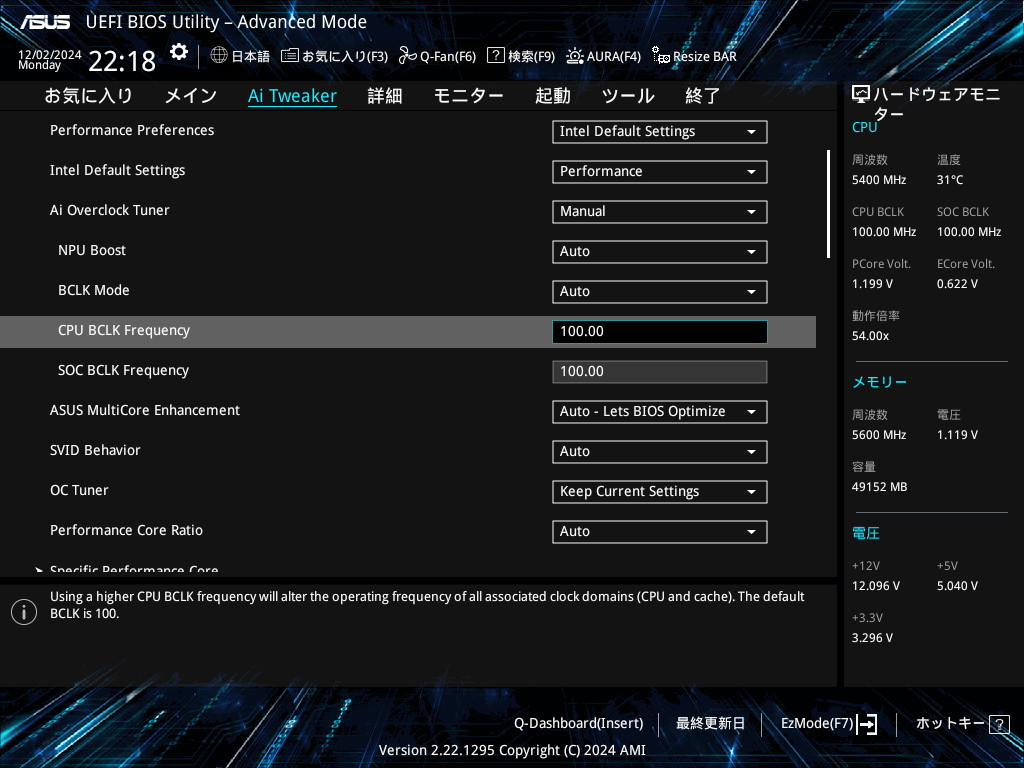Click the info icon in help panel
Image resolution: width=1024 pixels, height=768 pixels.
tap(24, 612)
